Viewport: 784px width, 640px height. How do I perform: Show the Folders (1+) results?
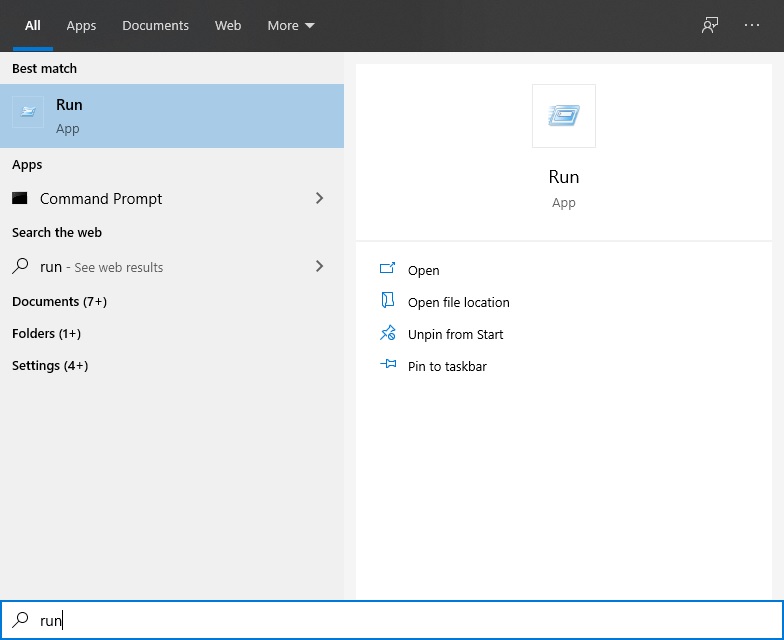pyautogui.click(x=46, y=333)
